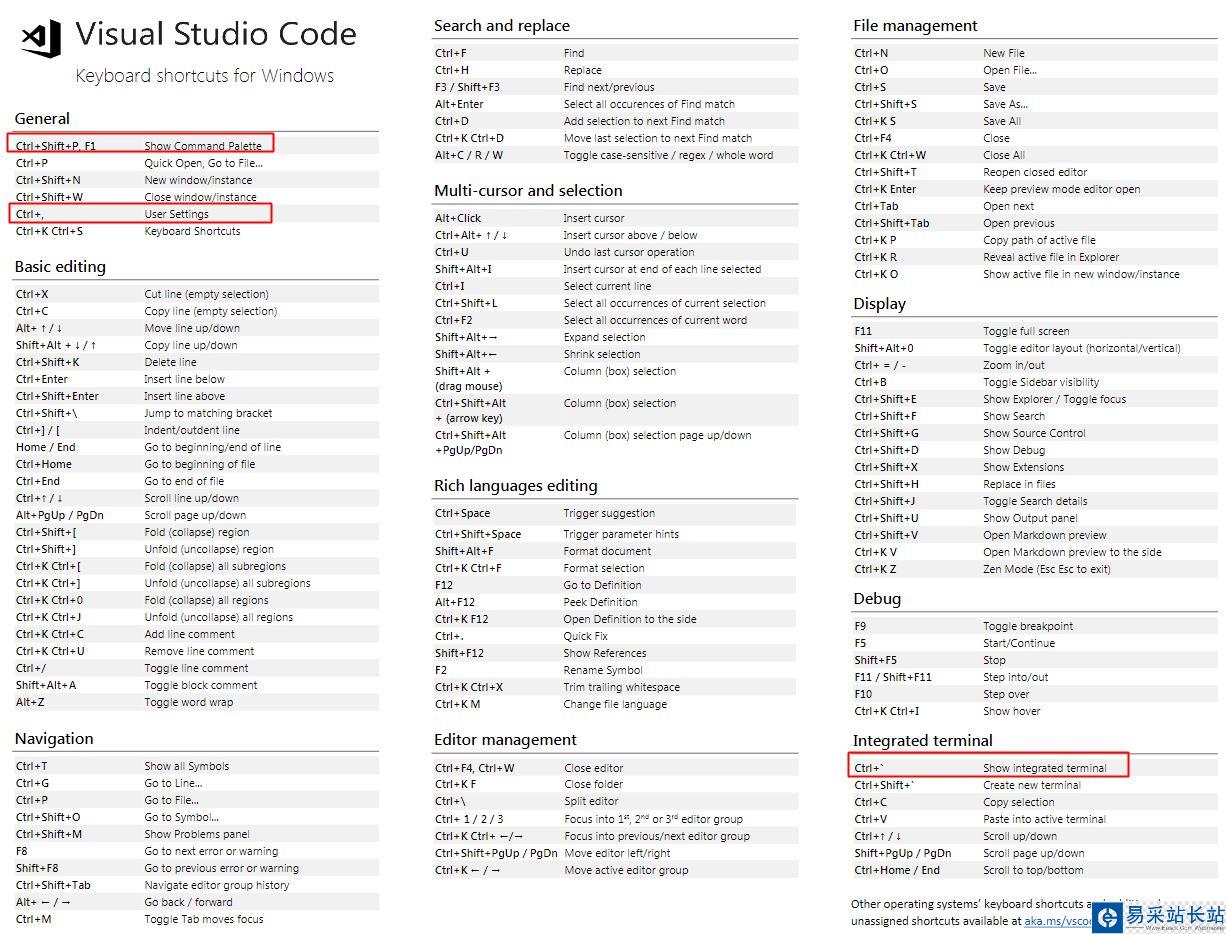
Task: Select 'Format document' description
Action: click(x=607, y=551)
